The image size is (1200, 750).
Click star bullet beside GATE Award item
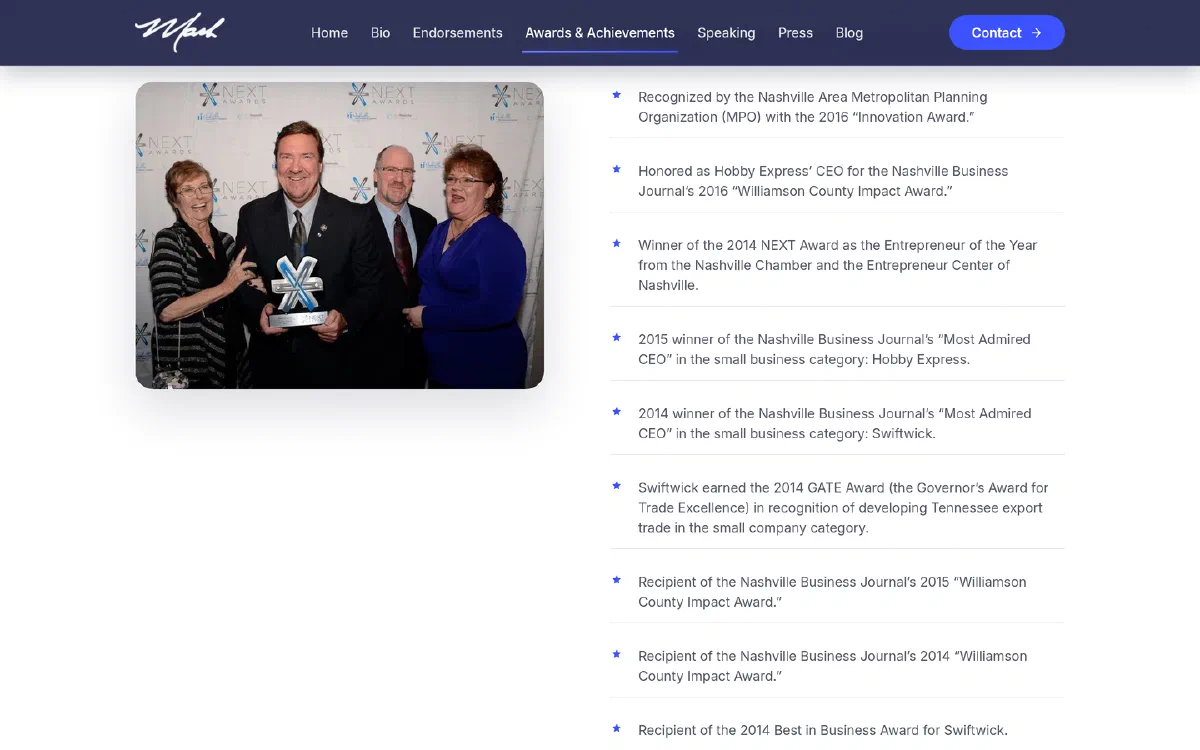(x=616, y=486)
